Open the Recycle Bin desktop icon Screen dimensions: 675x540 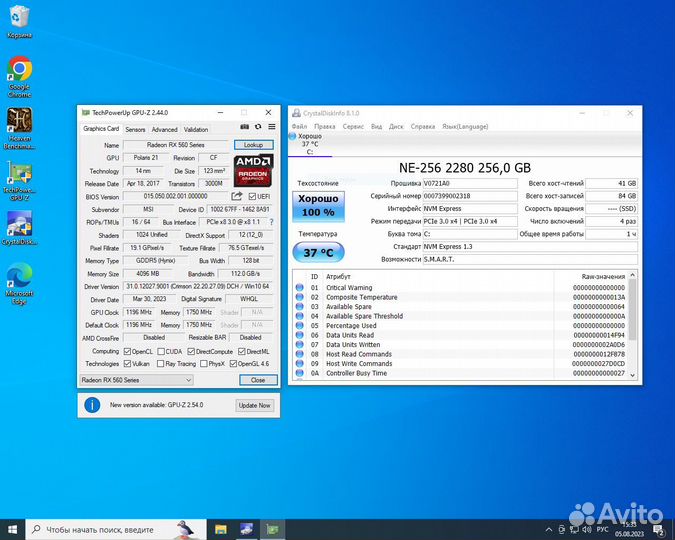tap(19, 22)
